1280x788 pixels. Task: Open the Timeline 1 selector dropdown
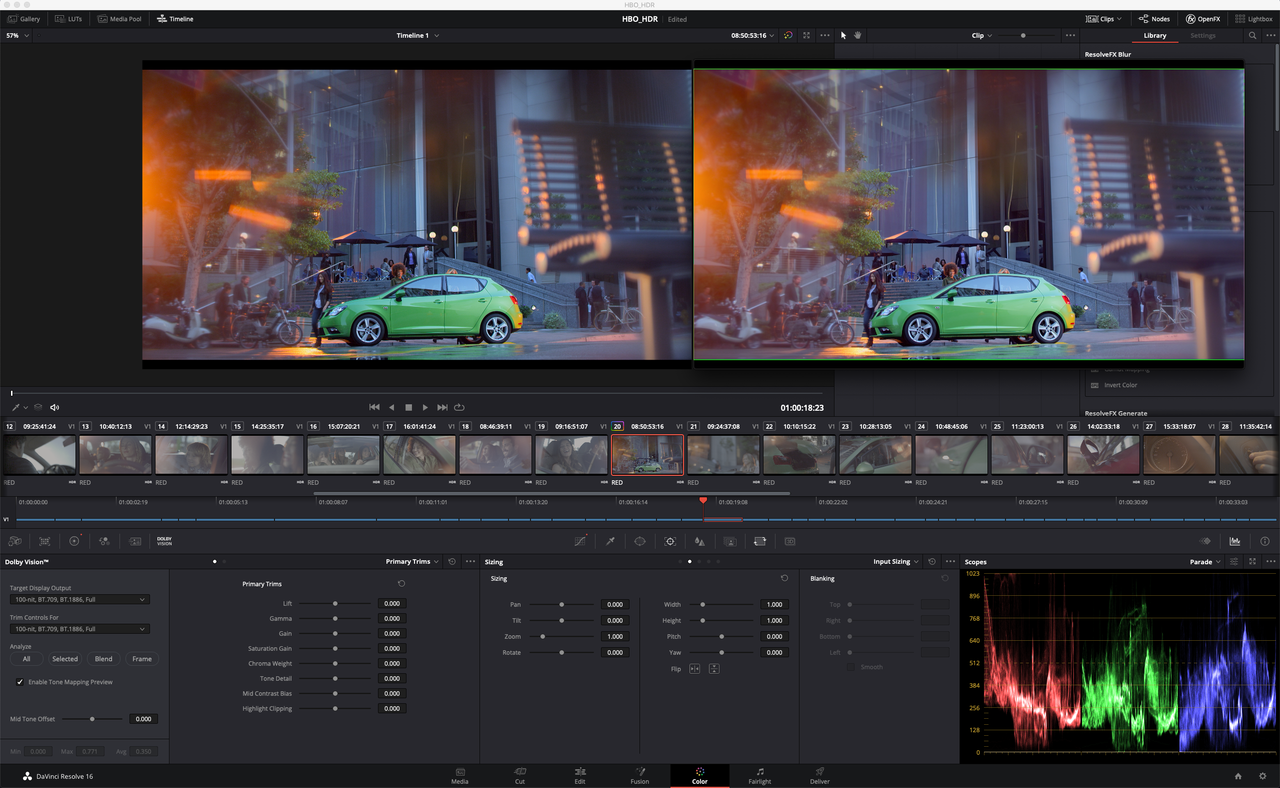tap(418, 35)
